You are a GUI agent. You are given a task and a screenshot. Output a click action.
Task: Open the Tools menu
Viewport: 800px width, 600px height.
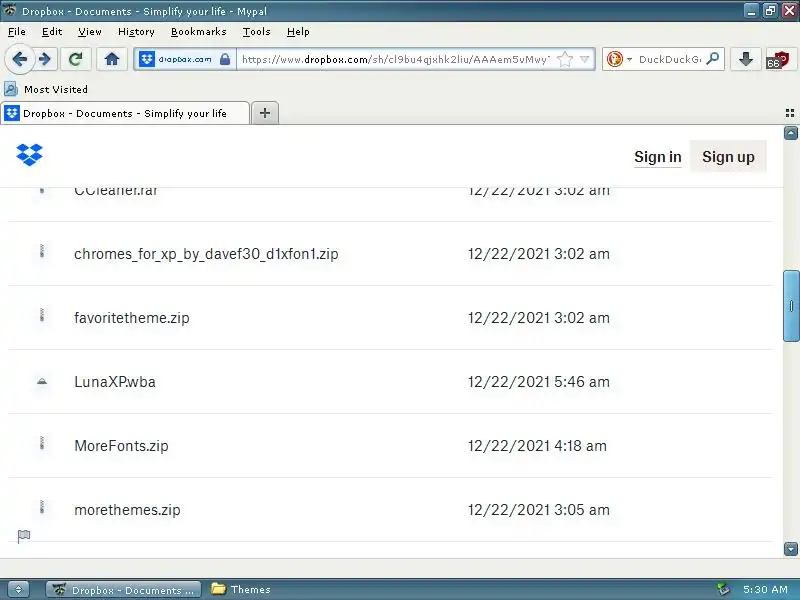257,32
